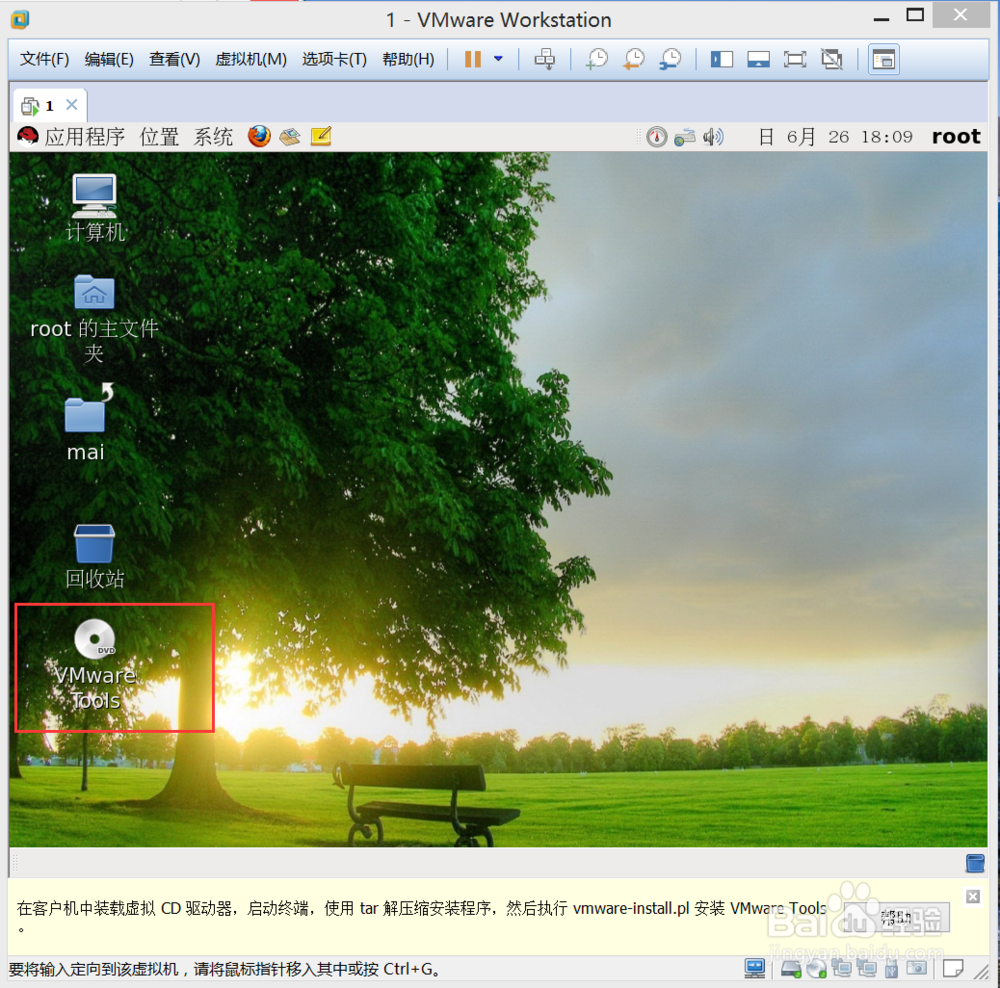Toggle full screen mode for the VM
This screenshot has width=1000, height=988.
[795, 59]
